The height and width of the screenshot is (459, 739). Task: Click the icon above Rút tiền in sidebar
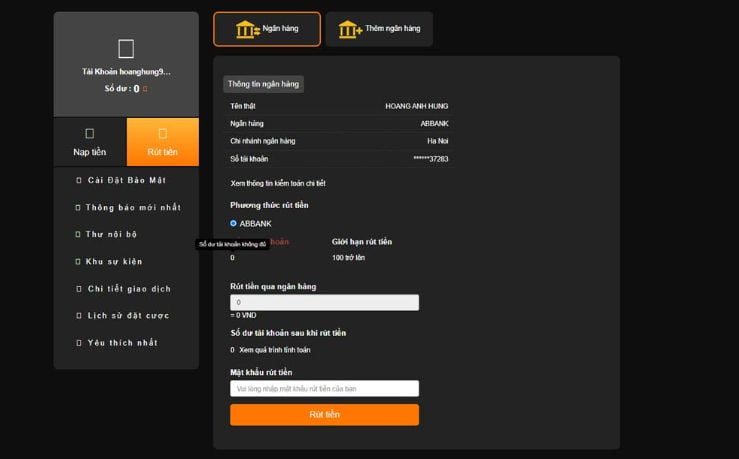point(163,133)
